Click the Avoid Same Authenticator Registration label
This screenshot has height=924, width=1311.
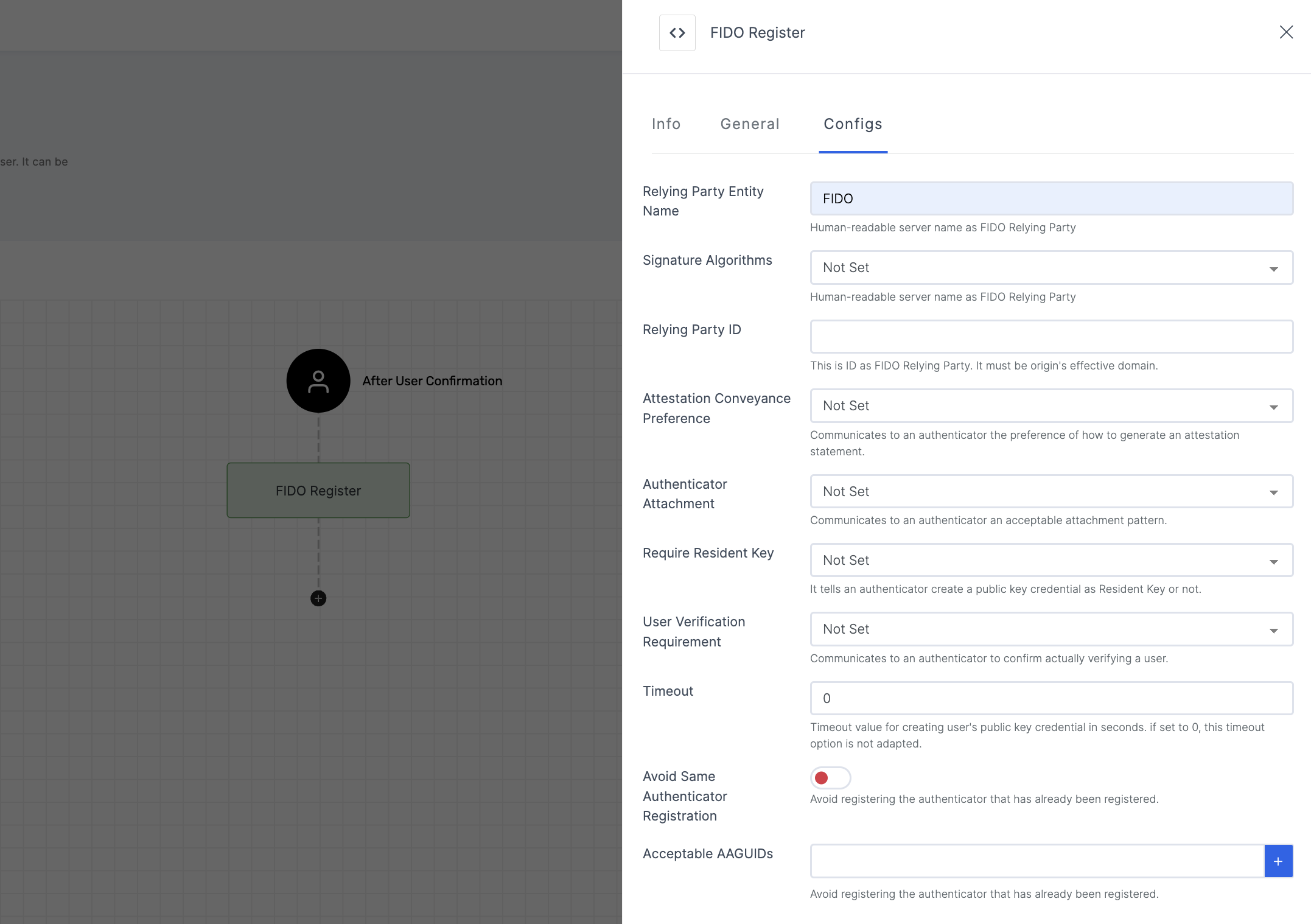coord(685,796)
